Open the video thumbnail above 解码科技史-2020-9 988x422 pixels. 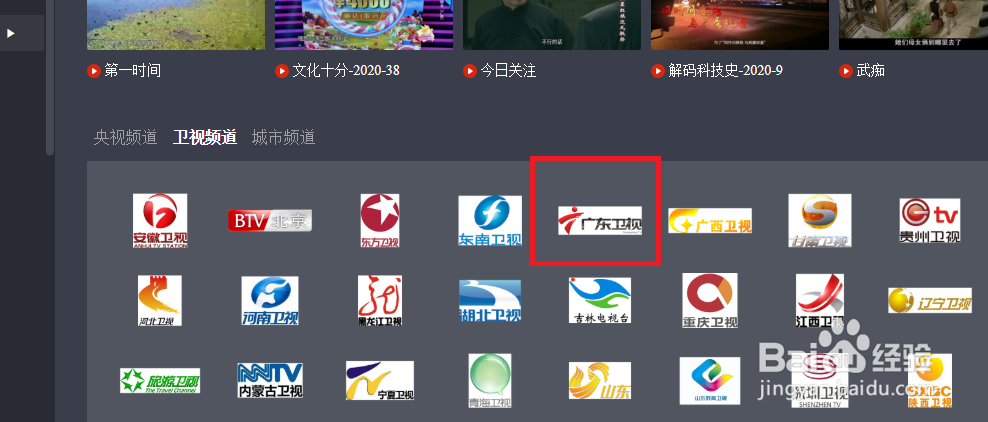740,25
